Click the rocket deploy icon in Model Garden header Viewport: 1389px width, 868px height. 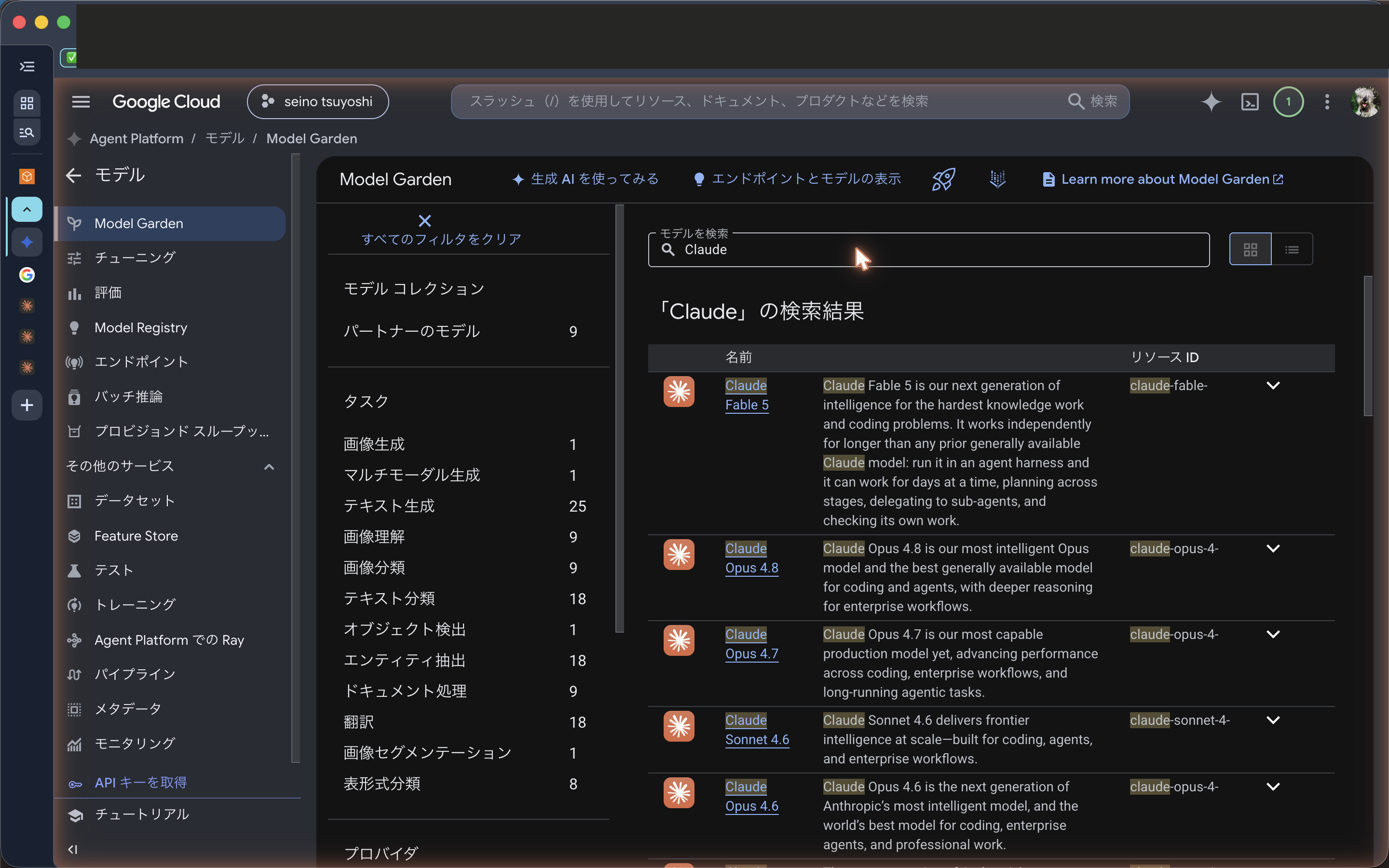943,179
